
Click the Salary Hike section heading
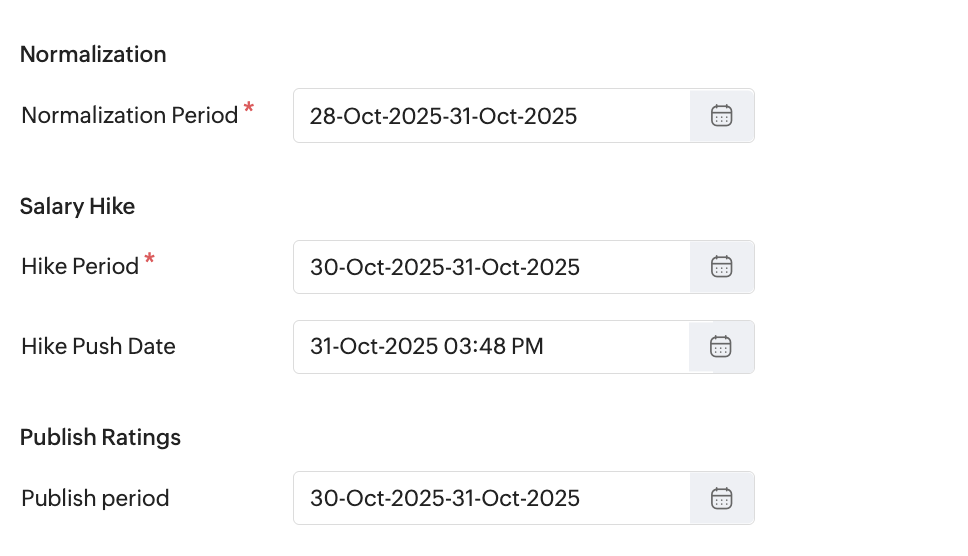click(77, 206)
